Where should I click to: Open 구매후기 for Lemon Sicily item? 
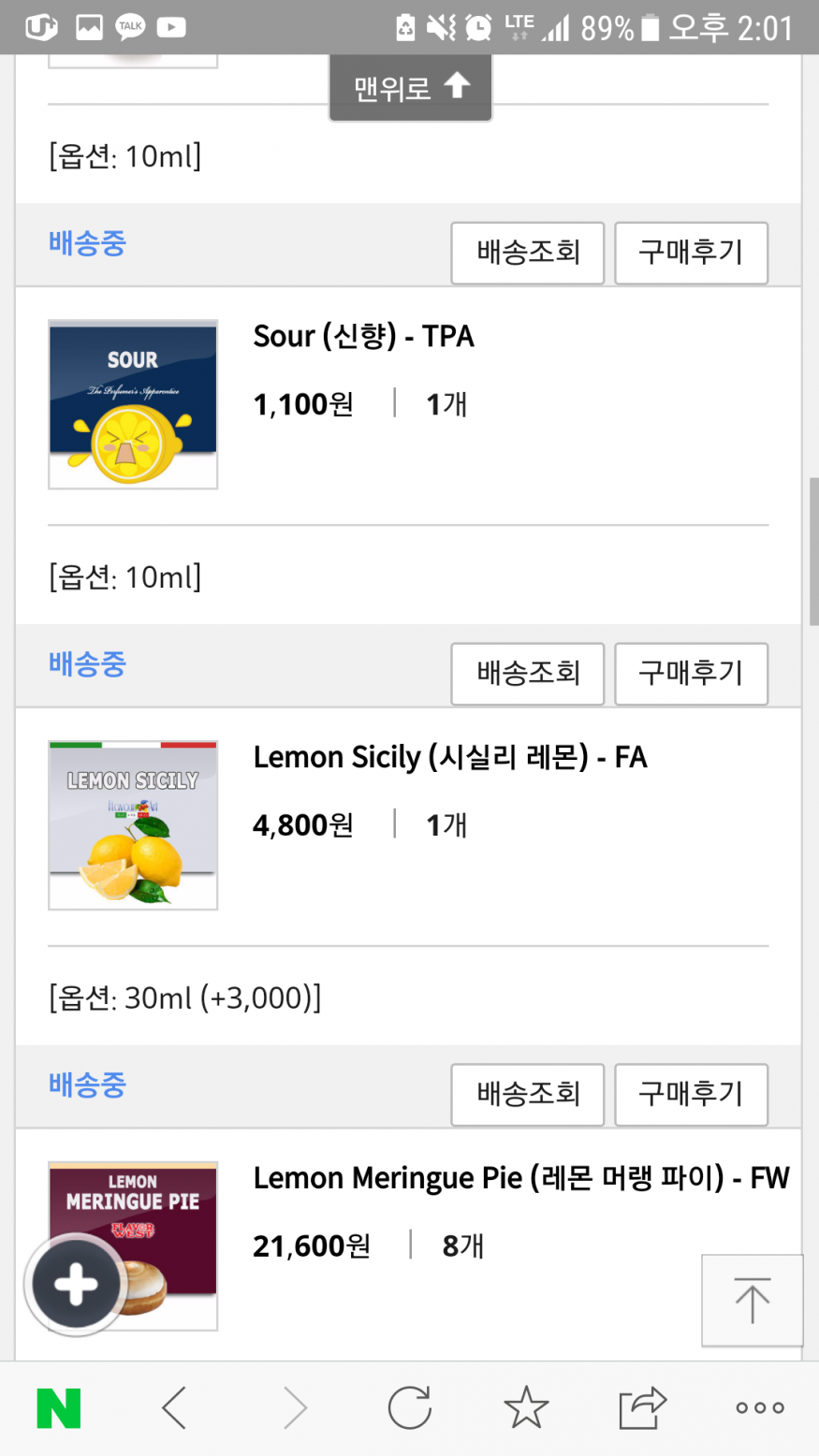pos(691,674)
